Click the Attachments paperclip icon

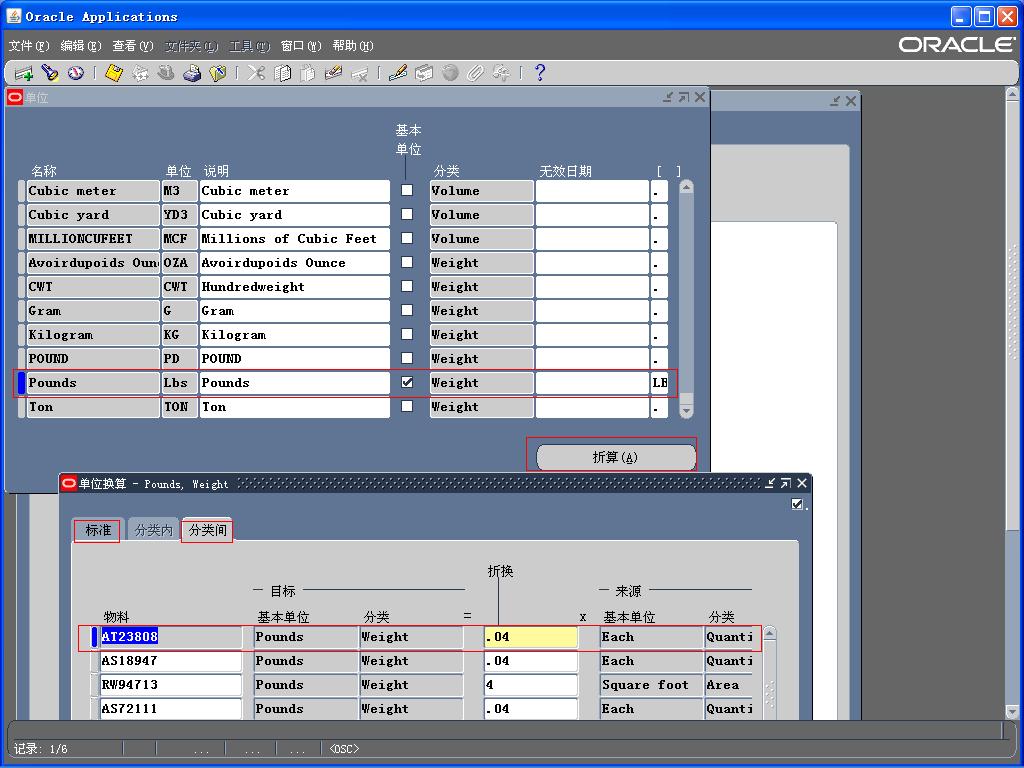[x=475, y=73]
